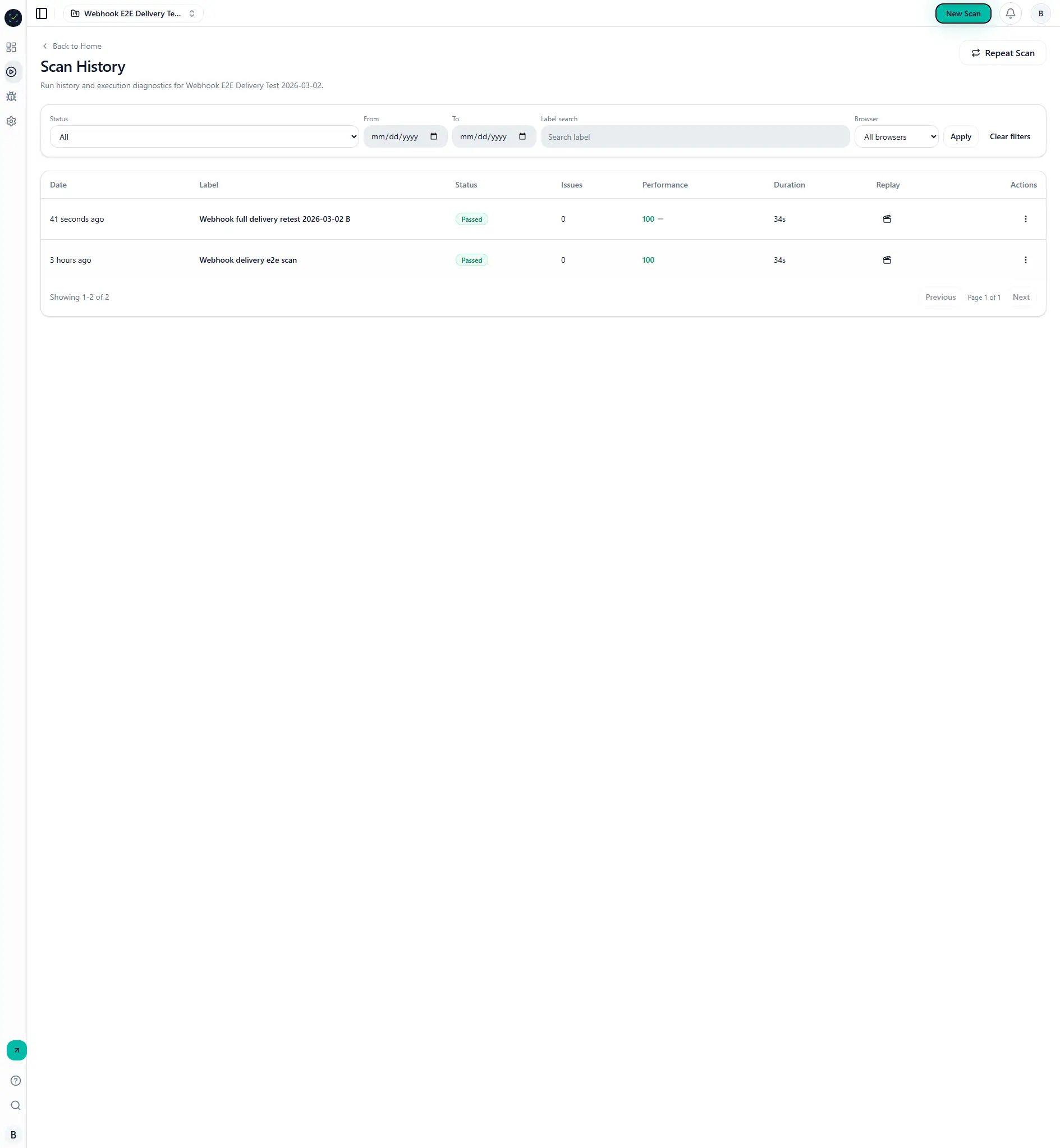The image size is (1060, 1148).
Task: Open replay for Webhook full delivery retest scan
Action: (887, 218)
